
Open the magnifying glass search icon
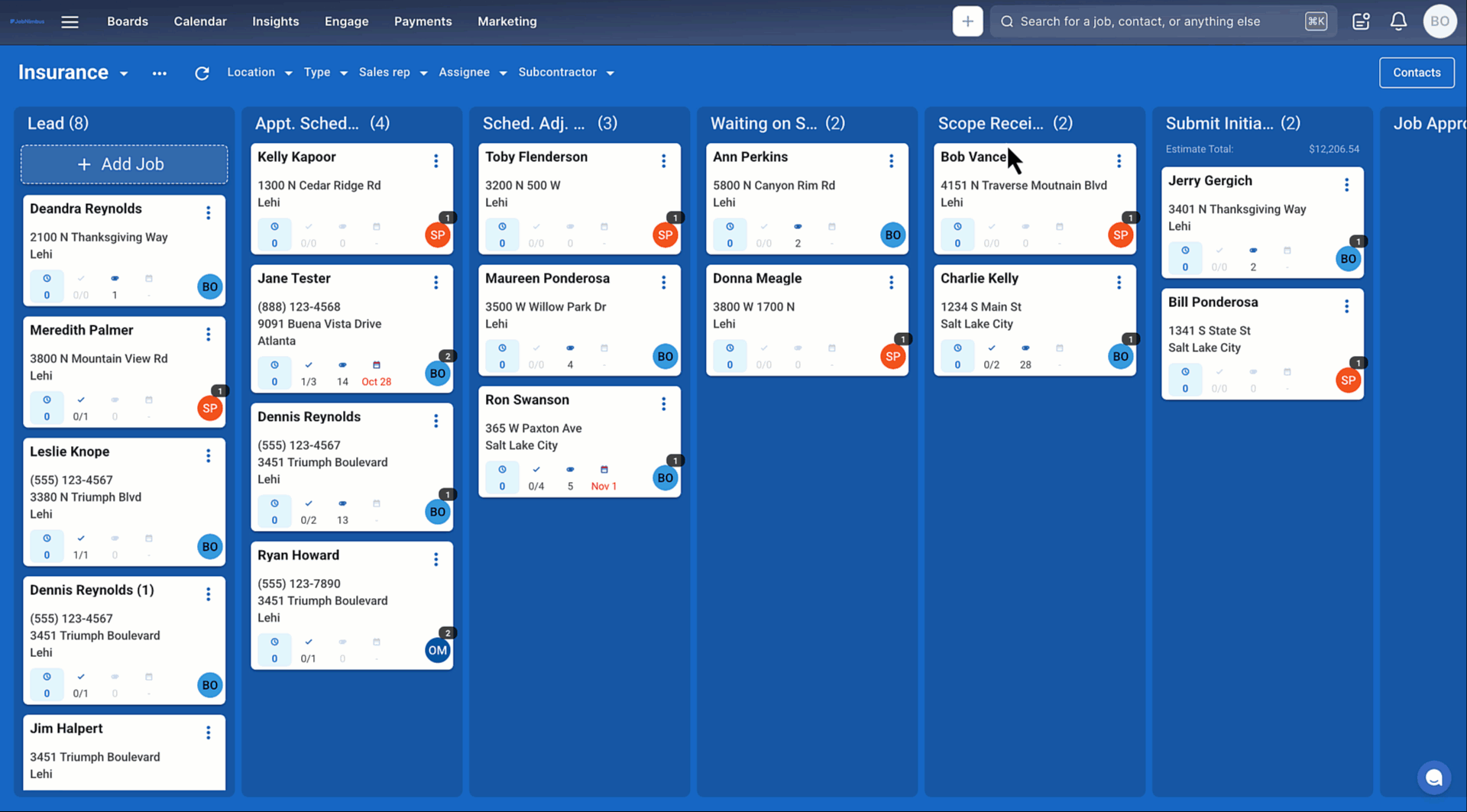coord(1006,21)
